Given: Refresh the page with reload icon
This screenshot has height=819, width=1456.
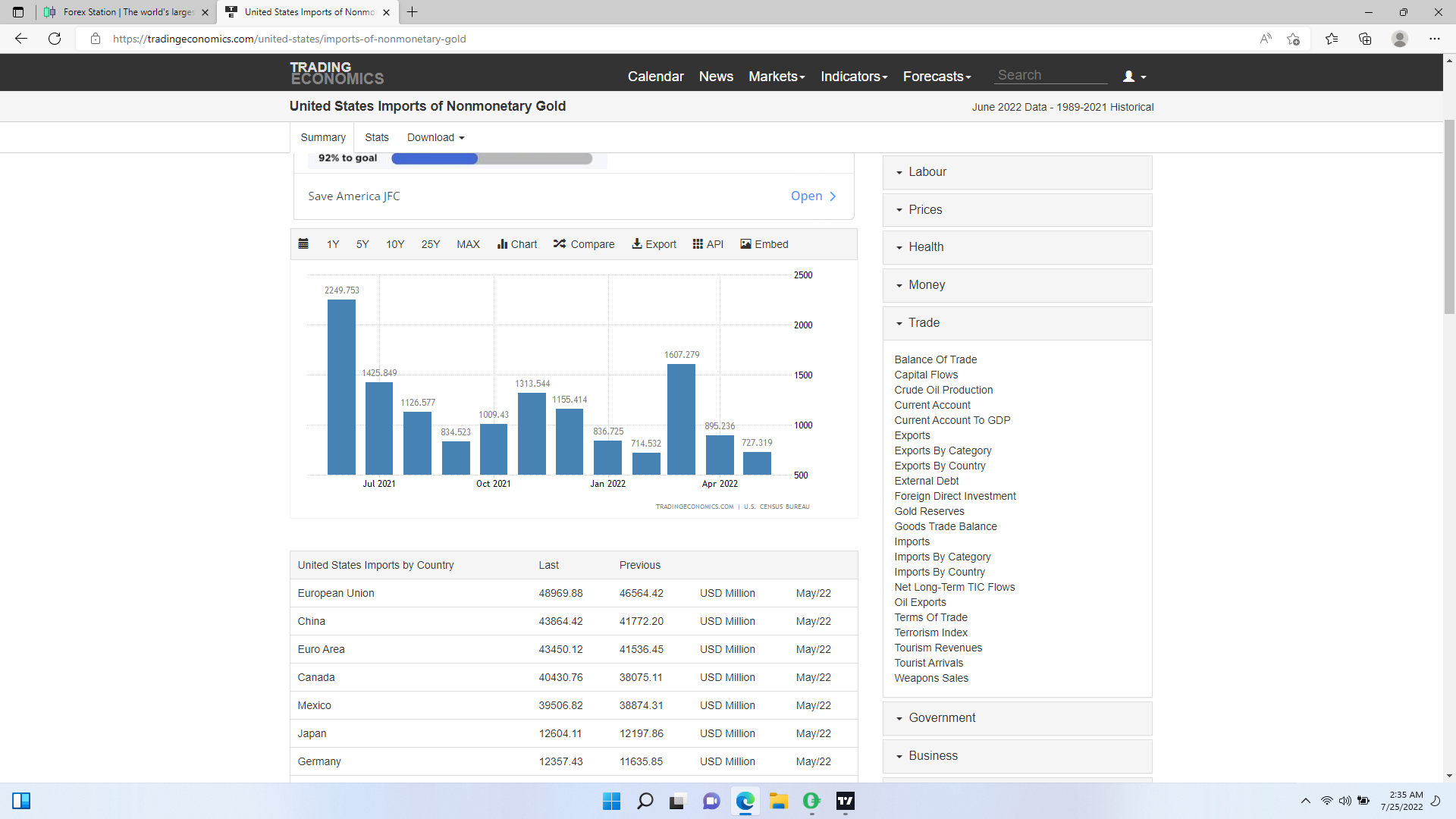Looking at the screenshot, I should tap(55, 39).
